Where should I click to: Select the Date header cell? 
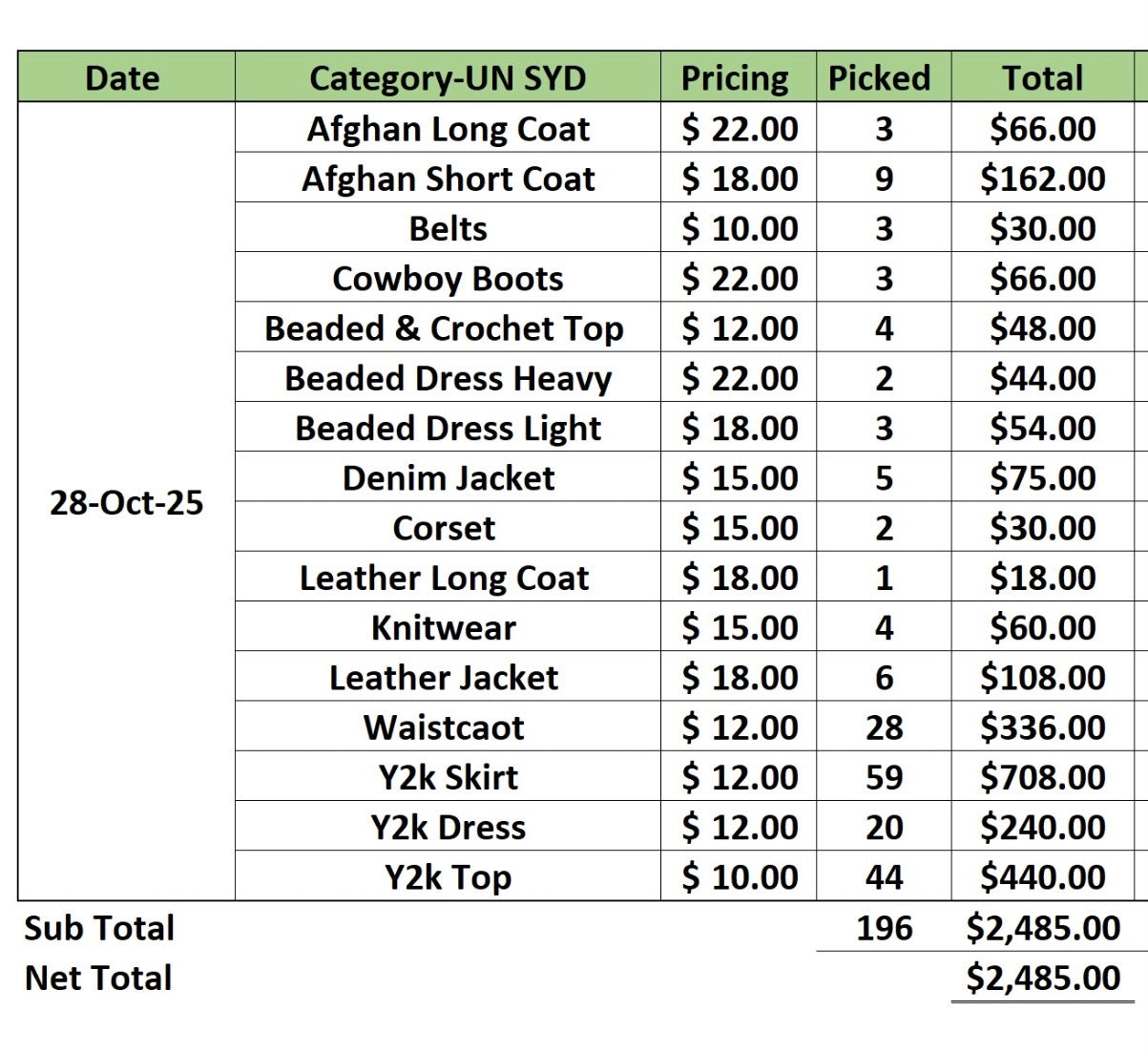tap(127, 77)
